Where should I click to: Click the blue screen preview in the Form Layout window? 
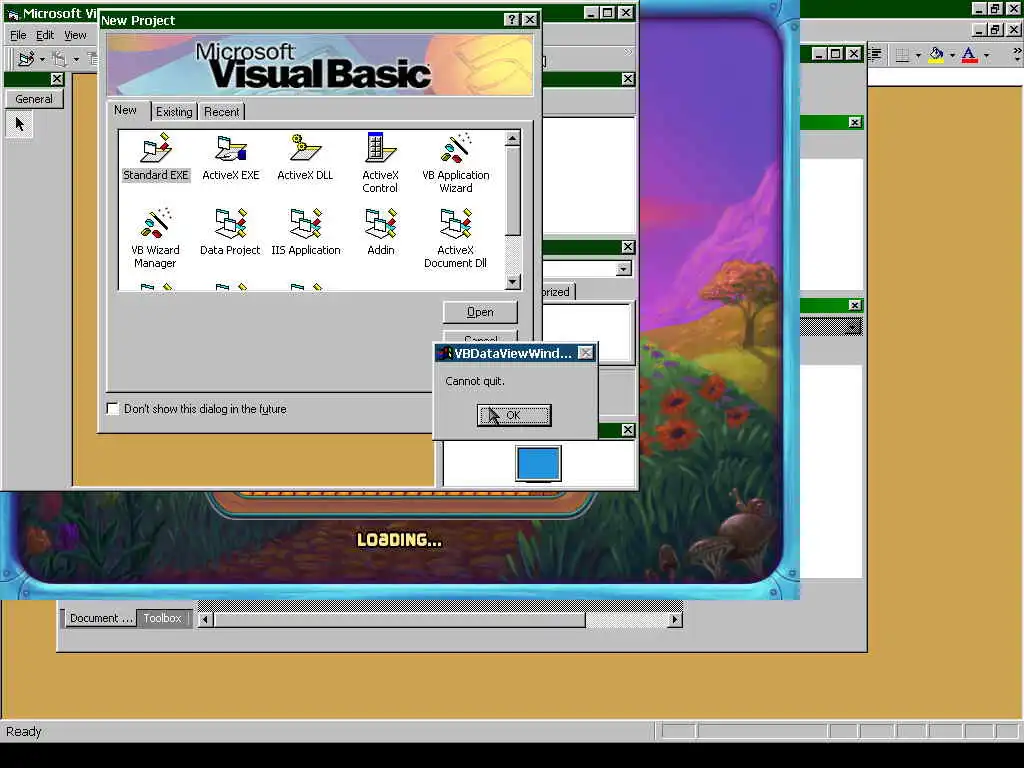coord(538,464)
